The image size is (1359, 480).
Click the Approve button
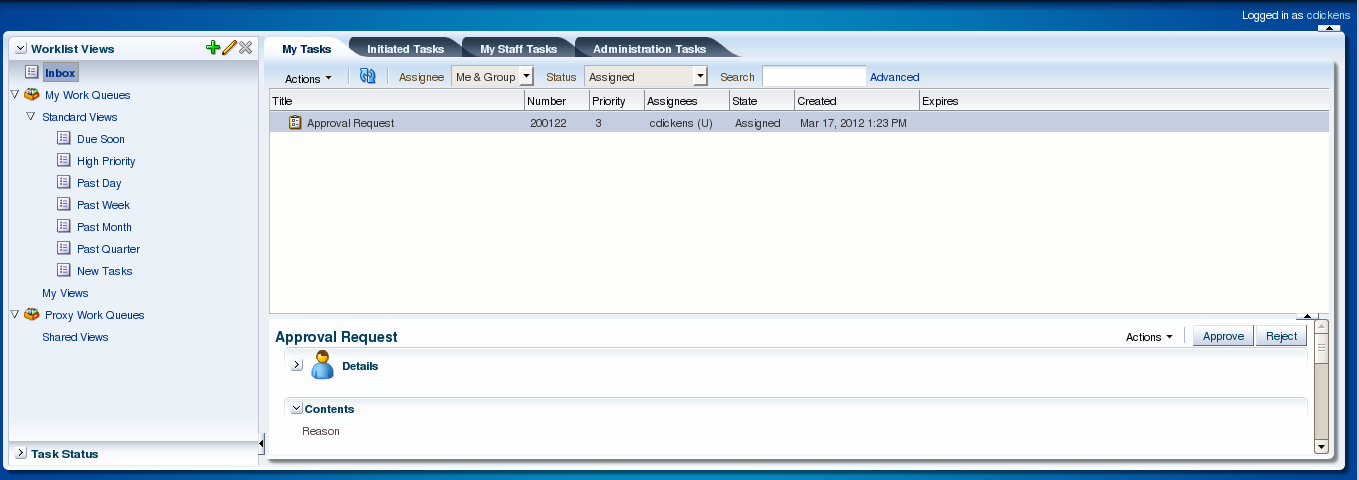(1223, 336)
